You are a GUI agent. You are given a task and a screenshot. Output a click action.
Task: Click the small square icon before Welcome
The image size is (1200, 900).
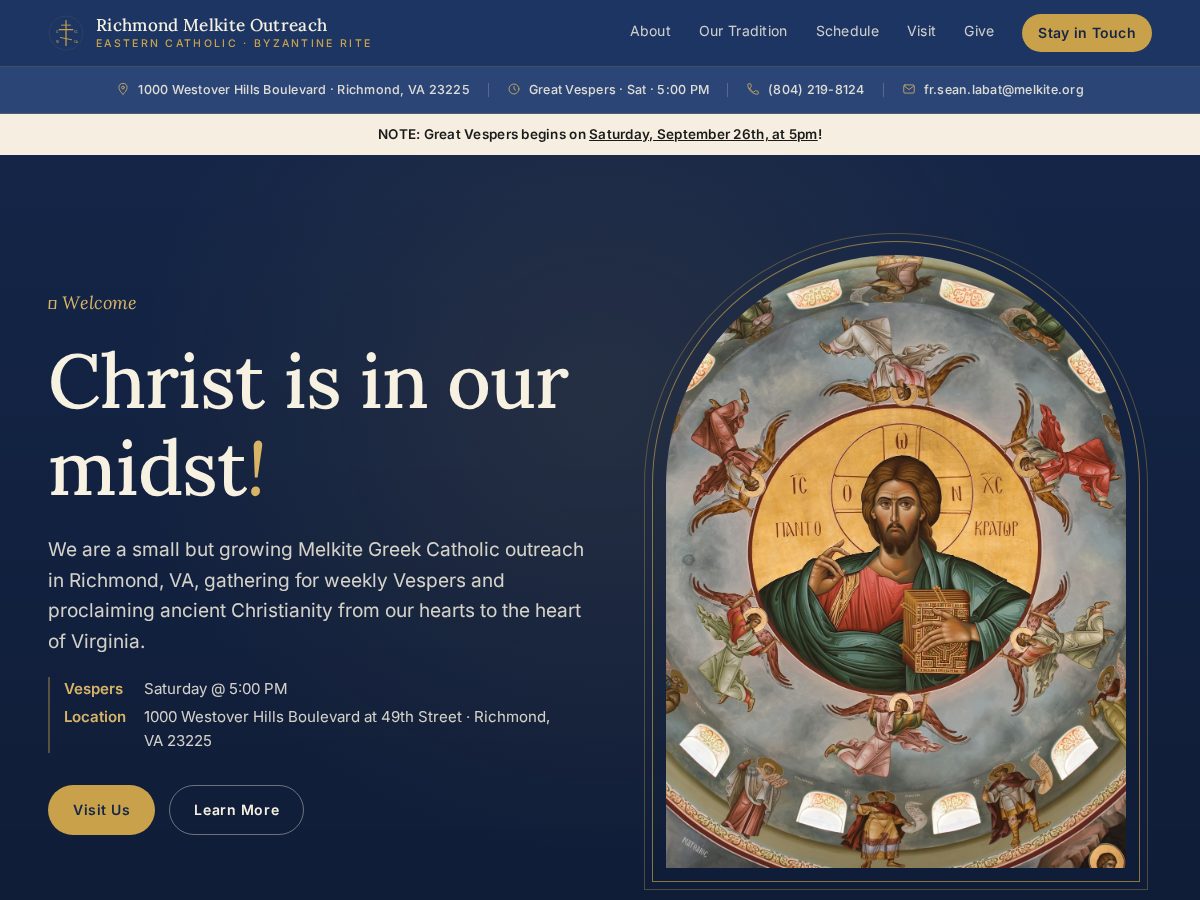(52, 304)
